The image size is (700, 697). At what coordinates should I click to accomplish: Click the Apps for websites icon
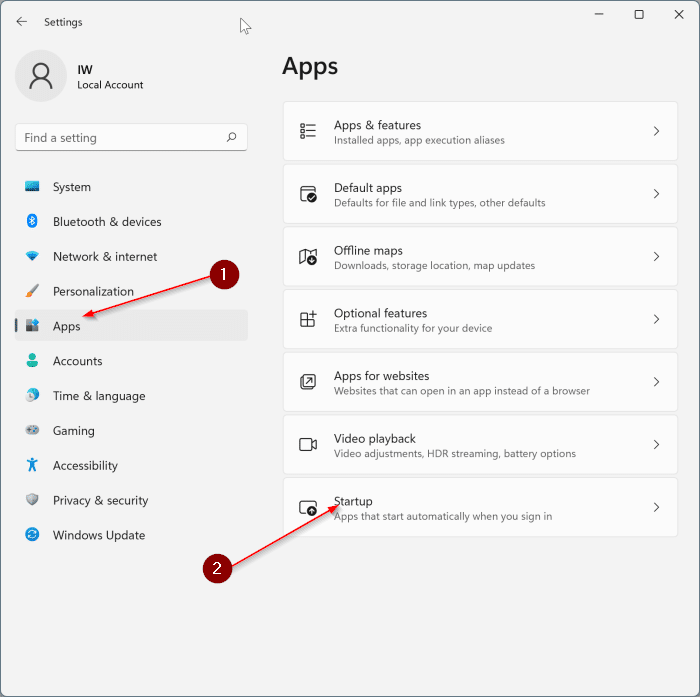(308, 382)
